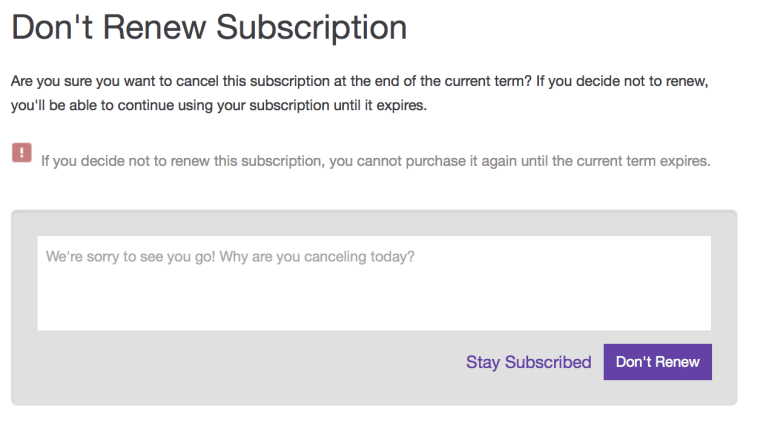Image resolution: width=768 pixels, height=431 pixels.
Task: Click the Don't Renew Subscription heading
Action: point(209,27)
